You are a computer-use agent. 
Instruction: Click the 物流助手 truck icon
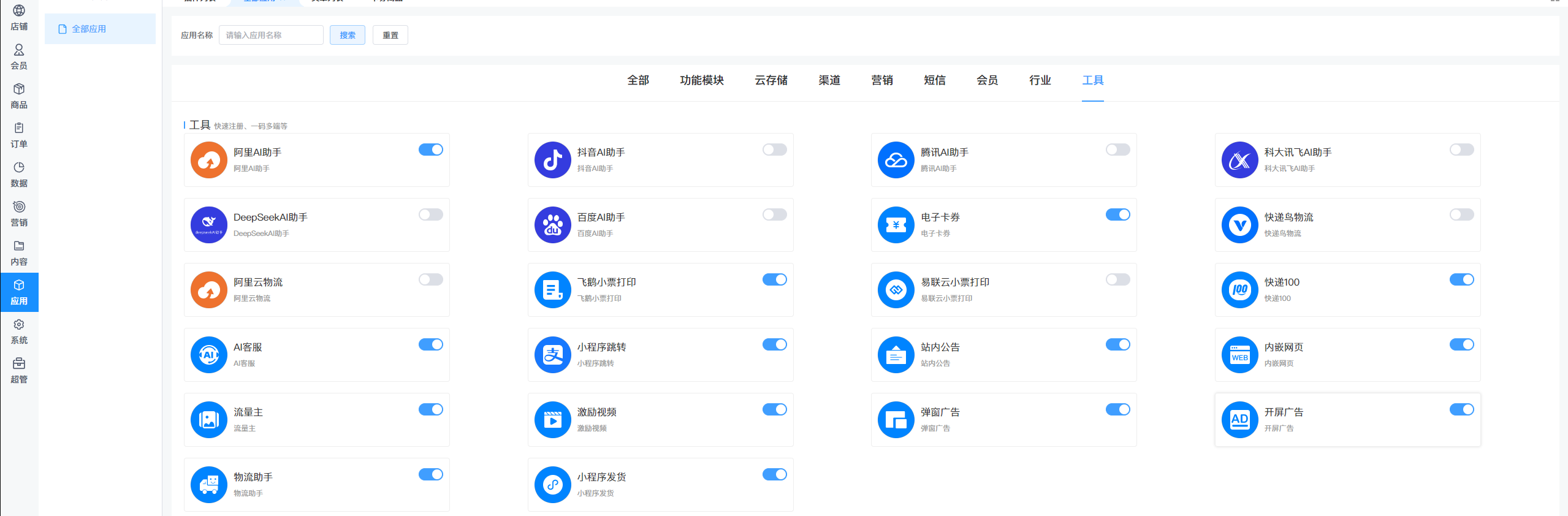(209, 485)
